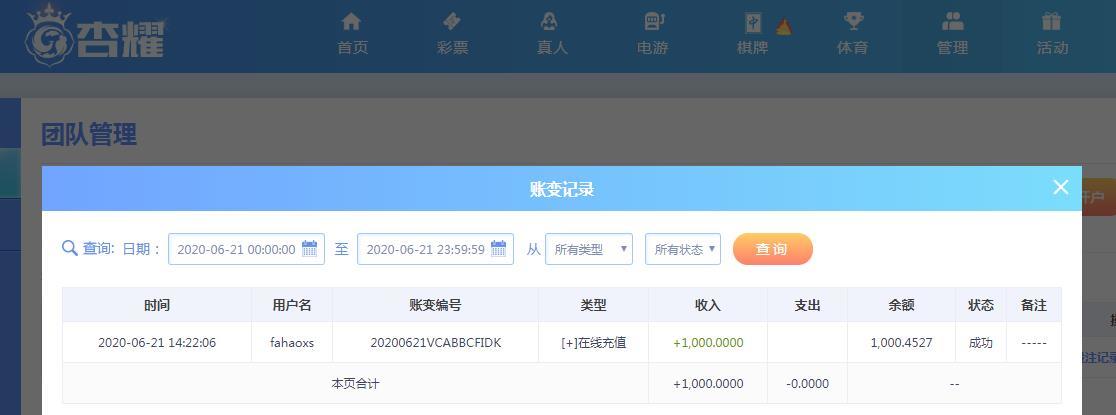This screenshot has height=415, width=1116.
Task: Open the live dealer icon (真人)
Action: pyautogui.click(x=551, y=22)
